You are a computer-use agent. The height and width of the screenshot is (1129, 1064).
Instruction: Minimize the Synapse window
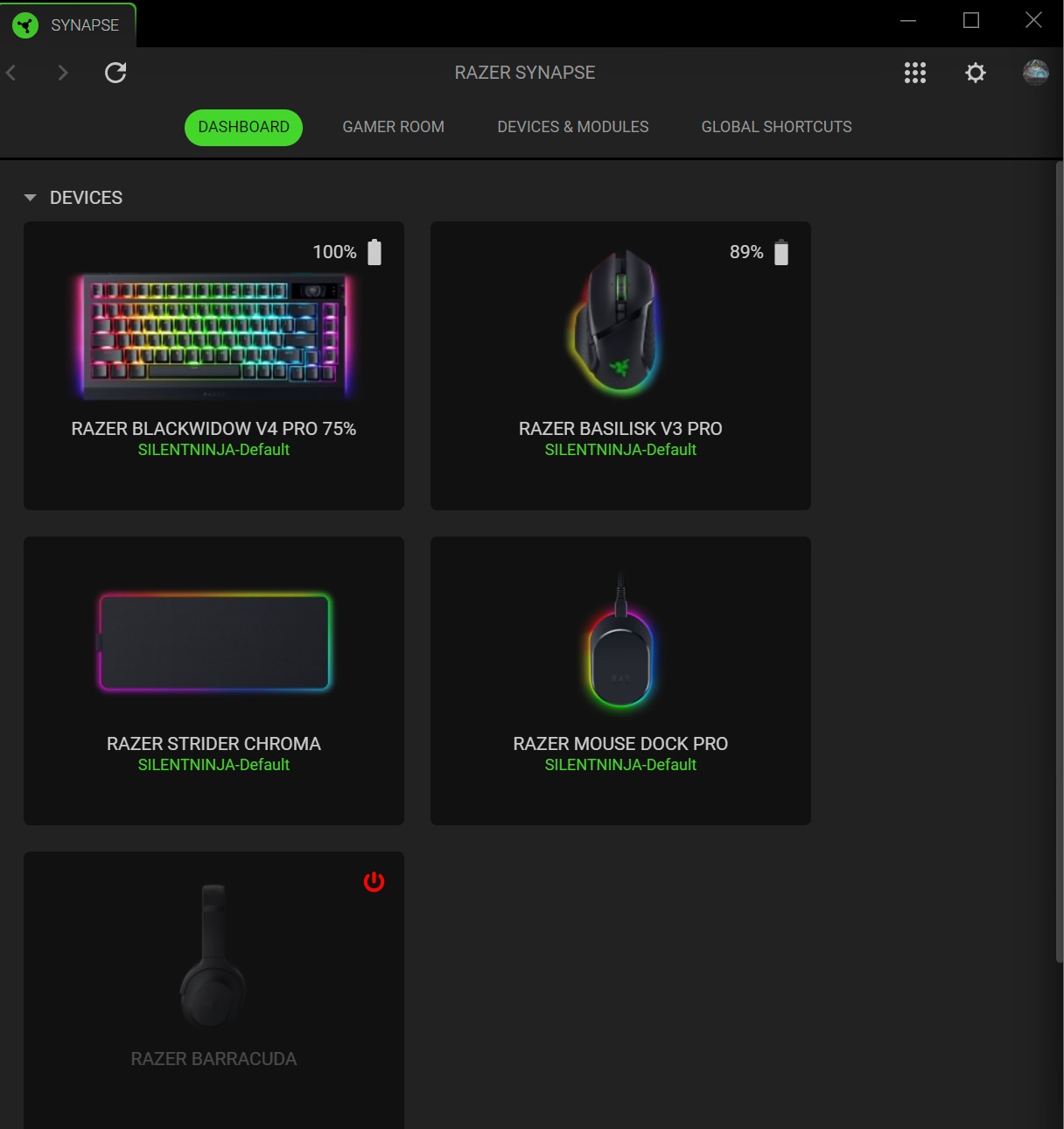click(908, 20)
